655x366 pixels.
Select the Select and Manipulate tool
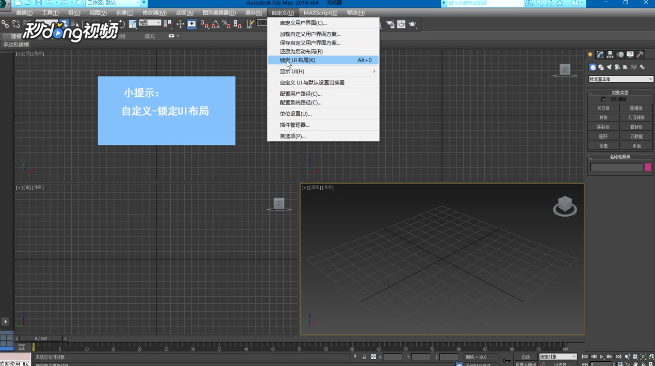coord(180,24)
